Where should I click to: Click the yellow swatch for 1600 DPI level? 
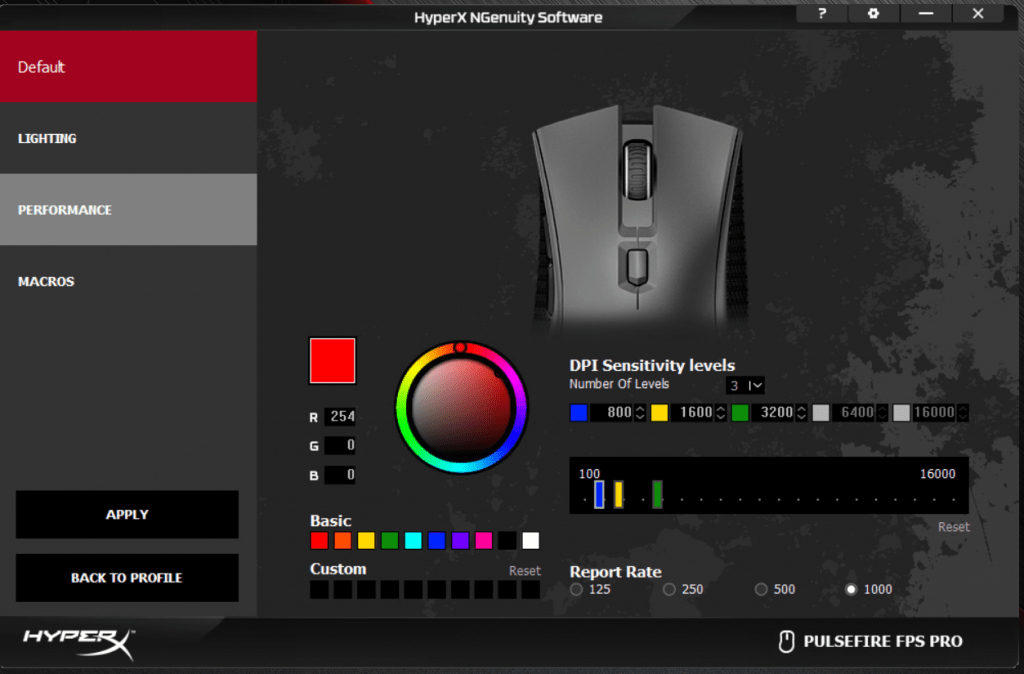(x=660, y=413)
